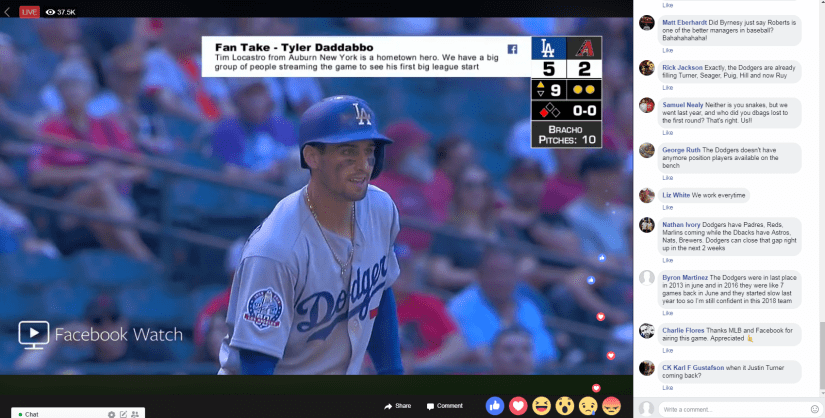React with the Wow face

(565, 406)
